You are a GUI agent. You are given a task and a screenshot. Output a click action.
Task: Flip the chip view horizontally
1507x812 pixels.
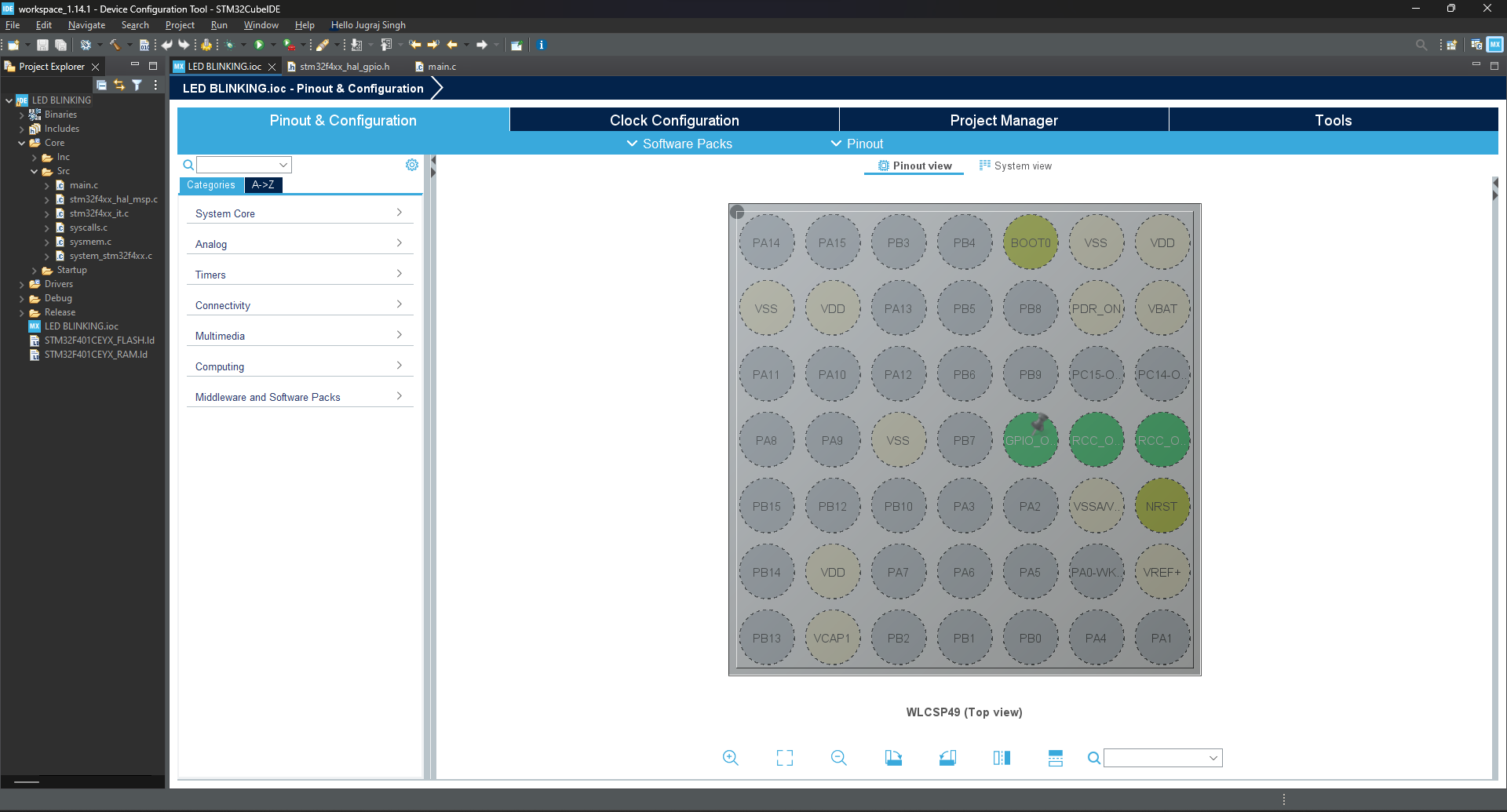click(1002, 758)
